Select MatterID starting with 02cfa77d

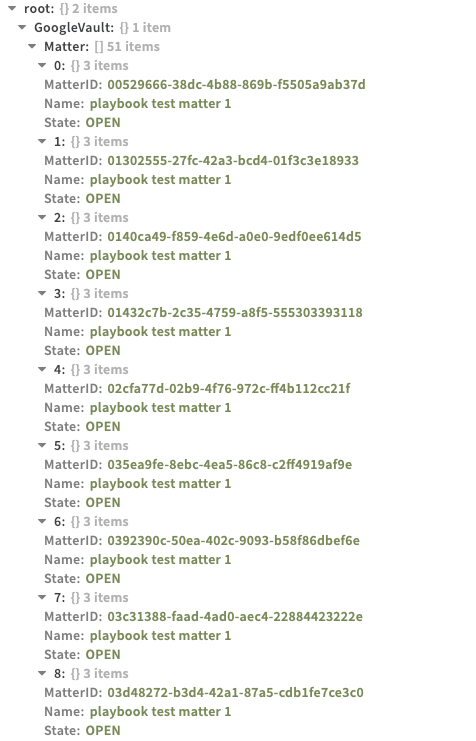click(x=229, y=388)
